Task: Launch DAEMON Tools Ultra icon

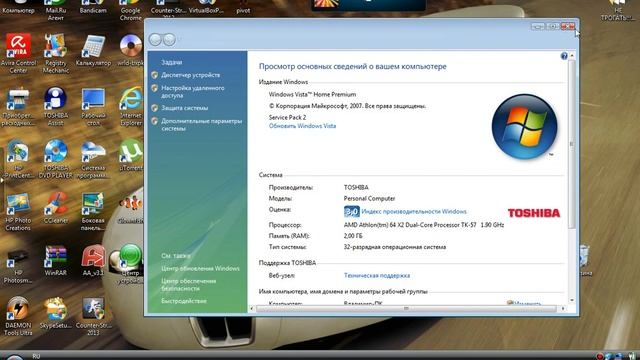Action: click(x=18, y=316)
